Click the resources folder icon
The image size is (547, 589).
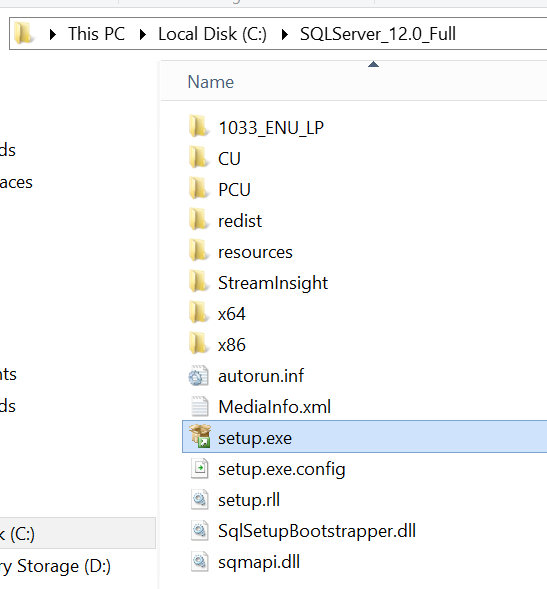click(198, 251)
